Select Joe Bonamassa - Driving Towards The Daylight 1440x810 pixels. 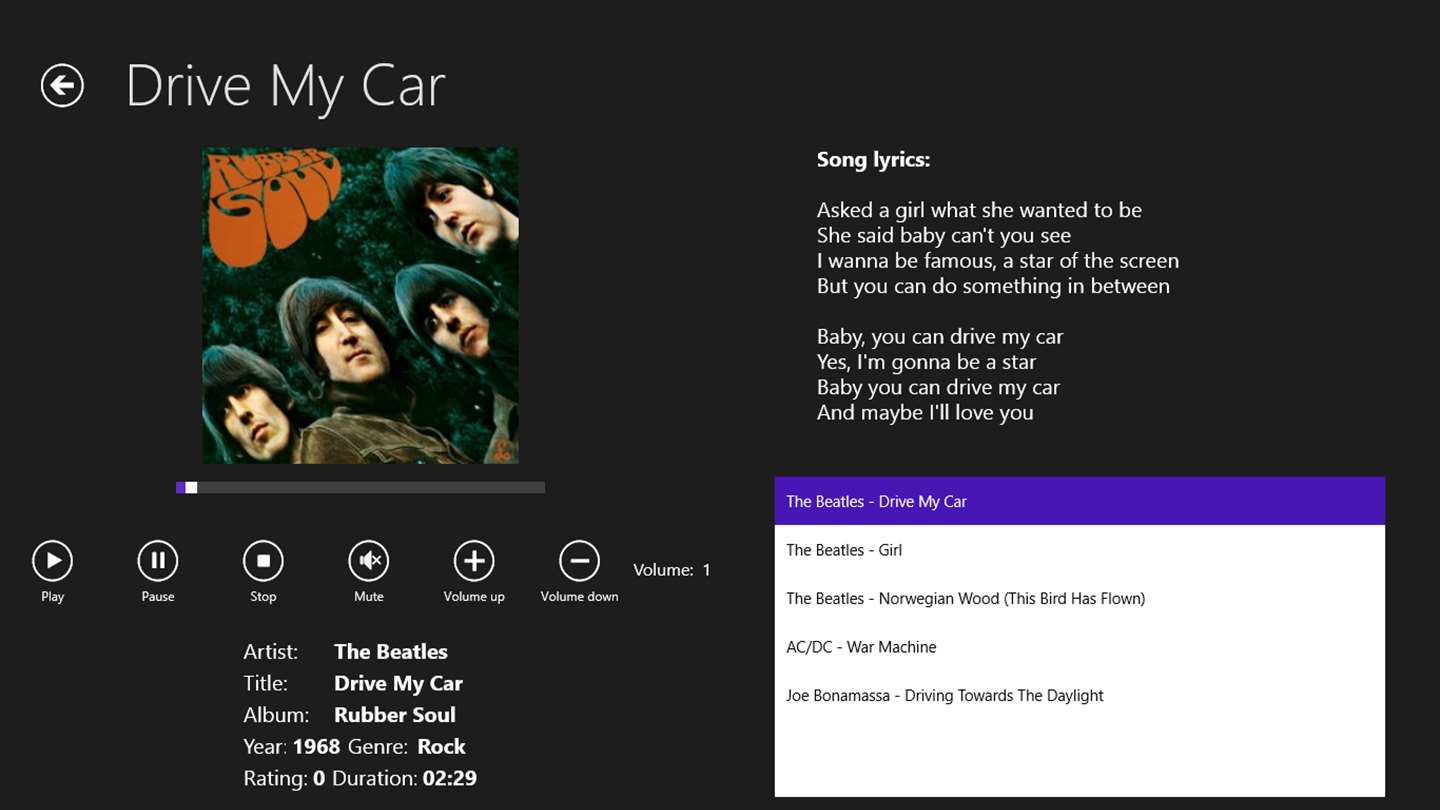(944, 695)
